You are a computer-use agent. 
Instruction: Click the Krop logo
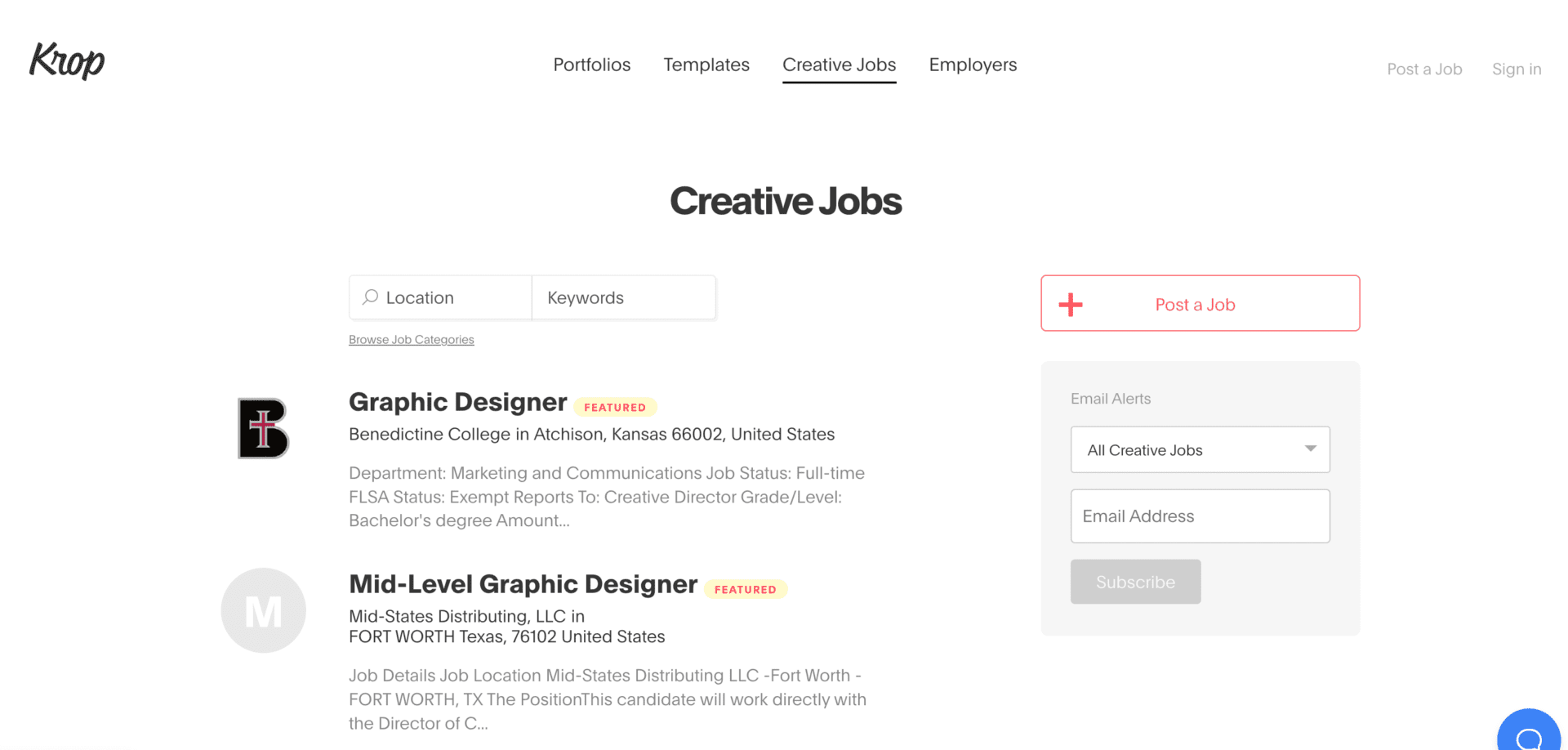coord(67,61)
